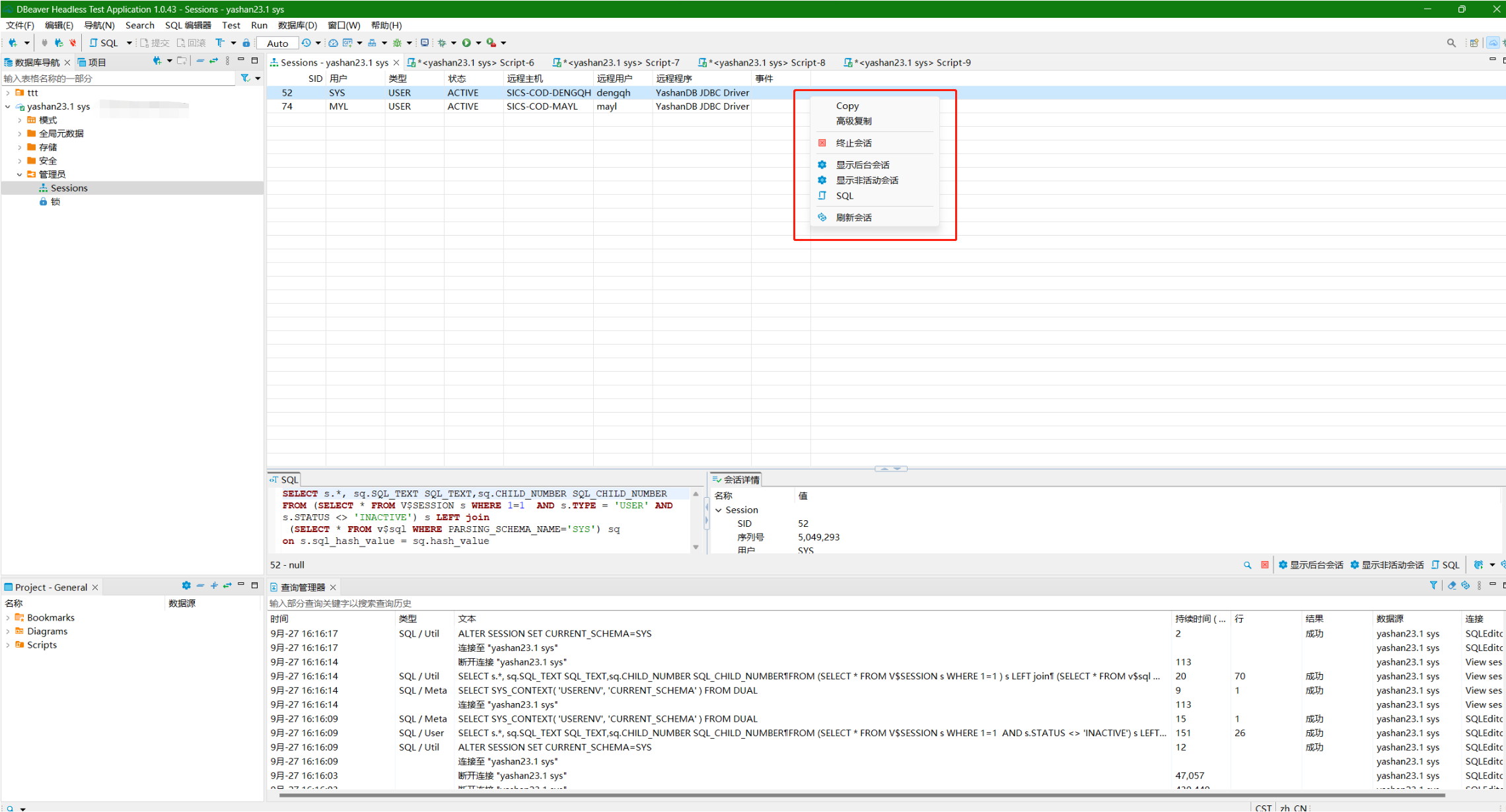Screen dimensions: 1506x812
Task: Toggle 显示非活动会话 in context menu
Action: (x=875, y=180)
